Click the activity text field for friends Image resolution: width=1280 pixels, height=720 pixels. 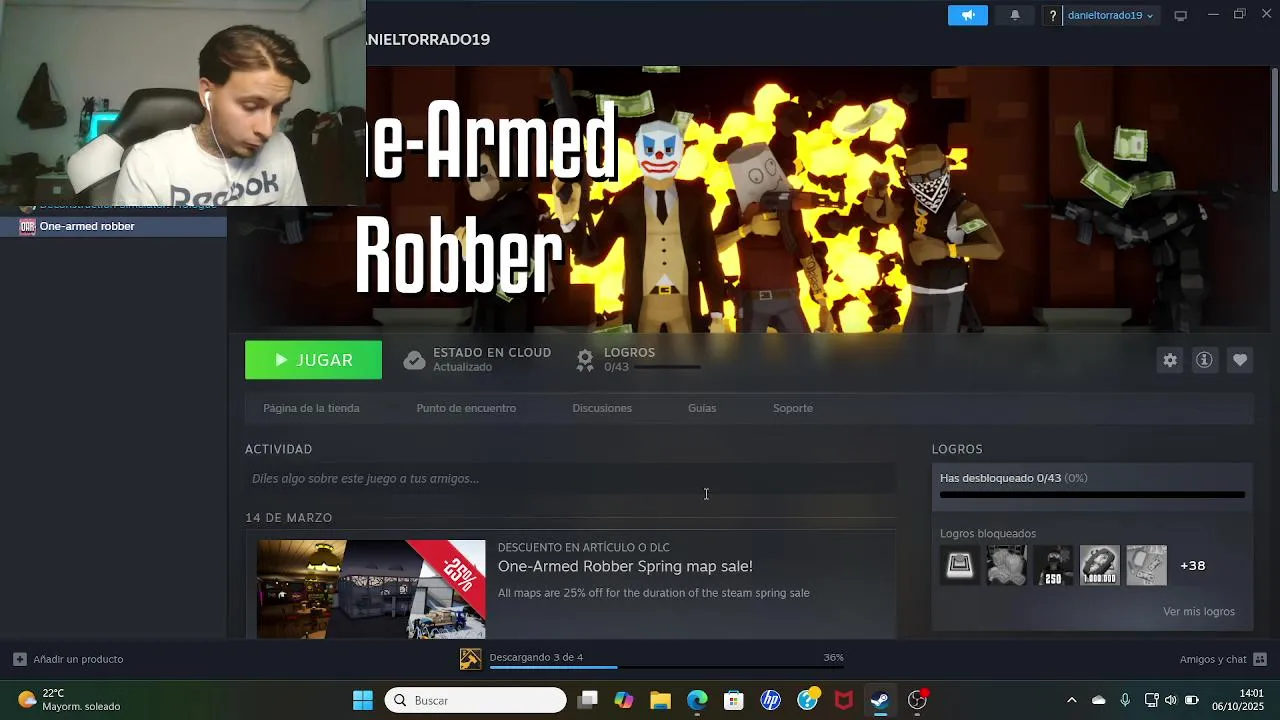(570, 479)
